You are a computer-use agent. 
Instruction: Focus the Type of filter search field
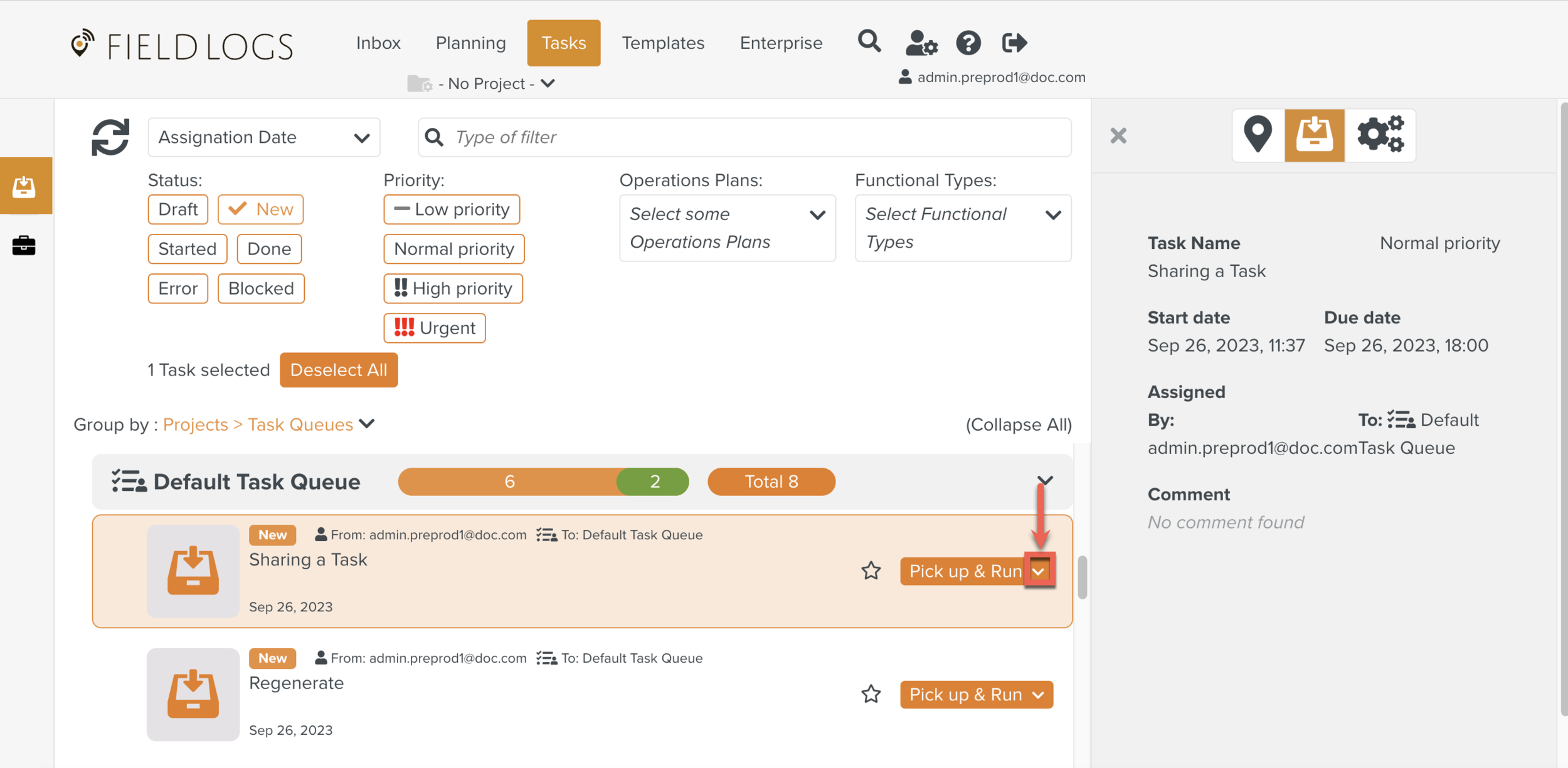tap(753, 137)
